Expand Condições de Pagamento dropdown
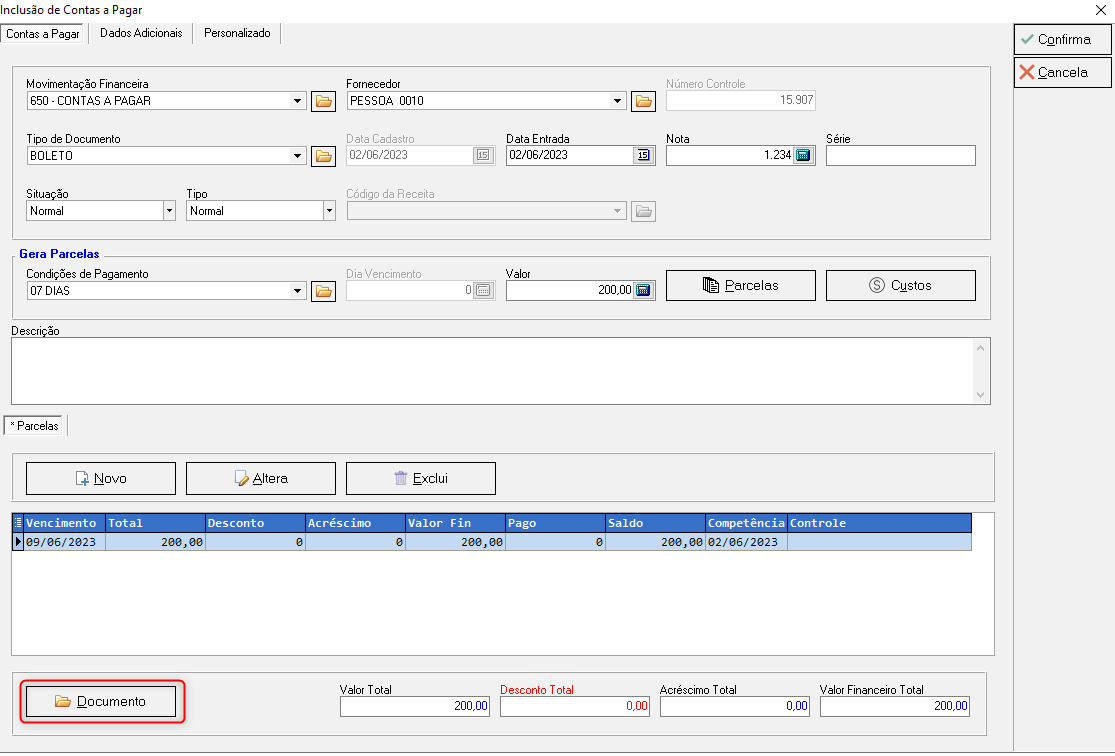 [297, 291]
